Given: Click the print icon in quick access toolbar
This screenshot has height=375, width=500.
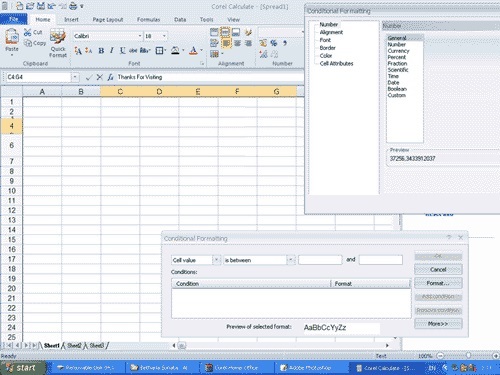Looking at the screenshot, I should 73,6.
